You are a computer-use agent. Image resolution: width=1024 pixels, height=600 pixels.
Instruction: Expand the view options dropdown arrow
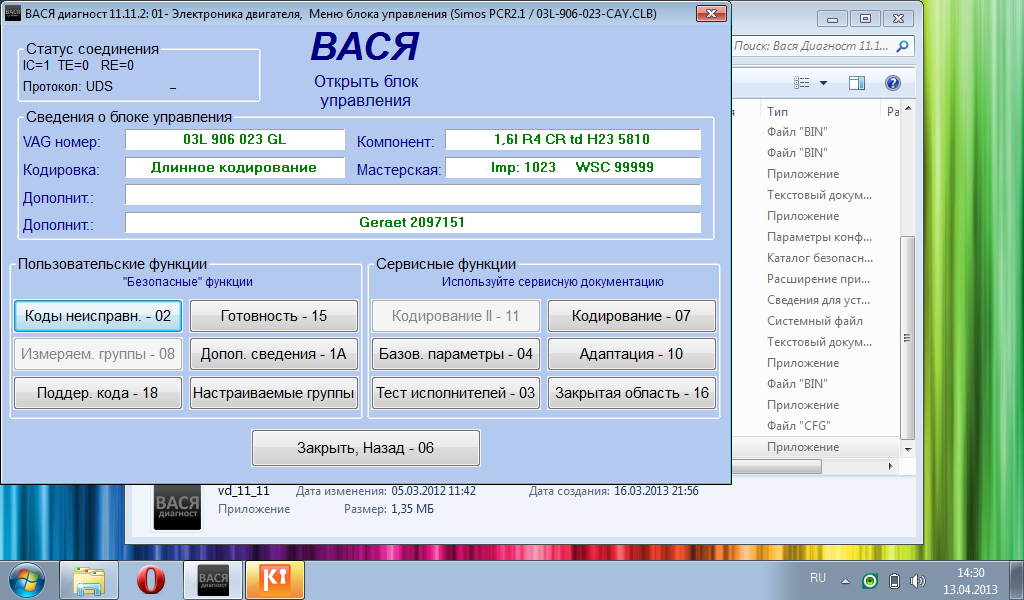(823, 82)
